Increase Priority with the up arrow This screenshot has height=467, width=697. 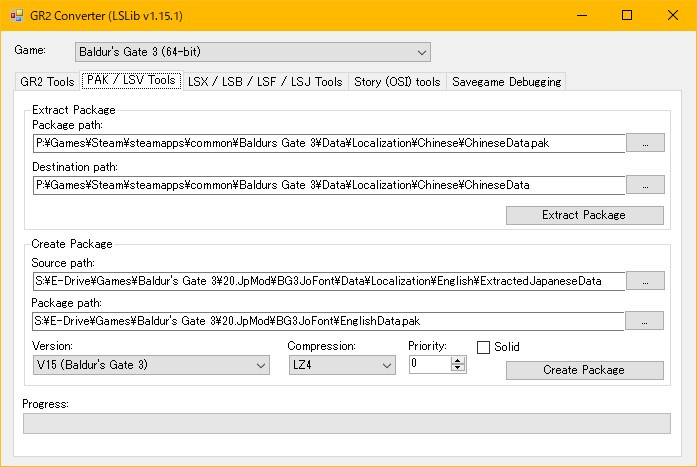458,360
